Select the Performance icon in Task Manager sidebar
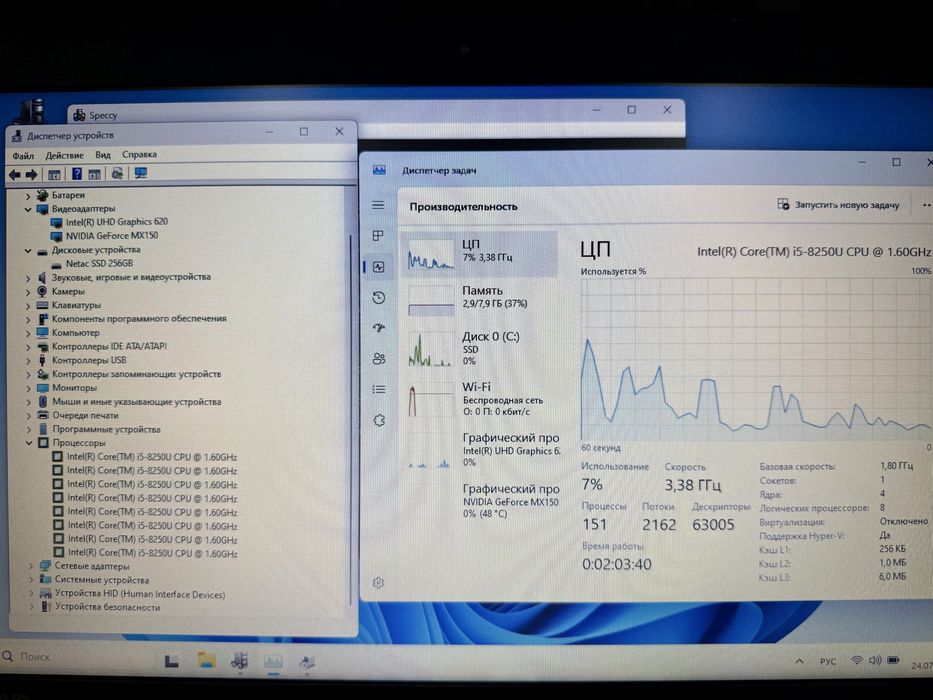Image resolution: width=933 pixels, height=700 pixels. click(x=378, y=267)
